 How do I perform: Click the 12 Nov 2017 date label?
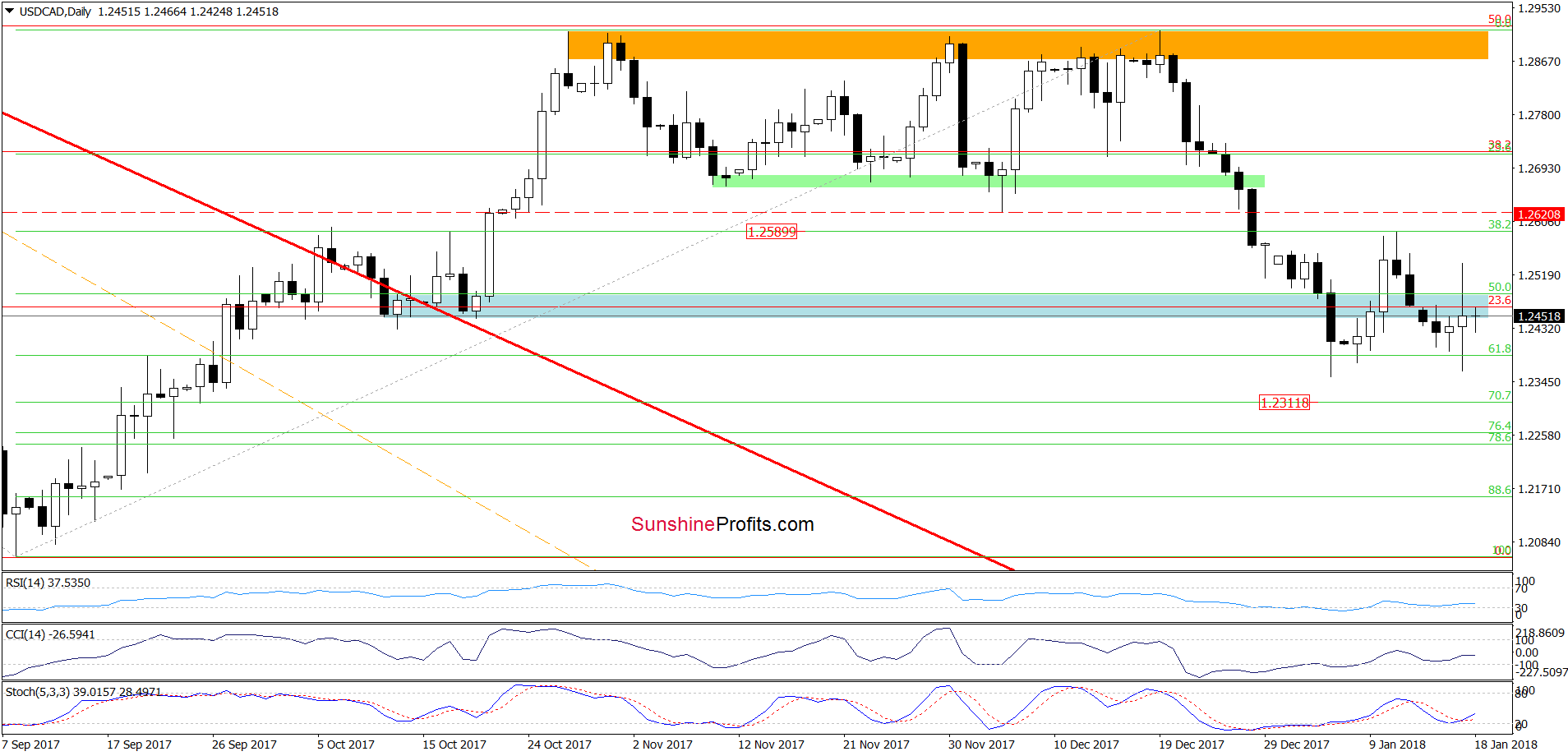pyautogui.click(x=771, y=744)
